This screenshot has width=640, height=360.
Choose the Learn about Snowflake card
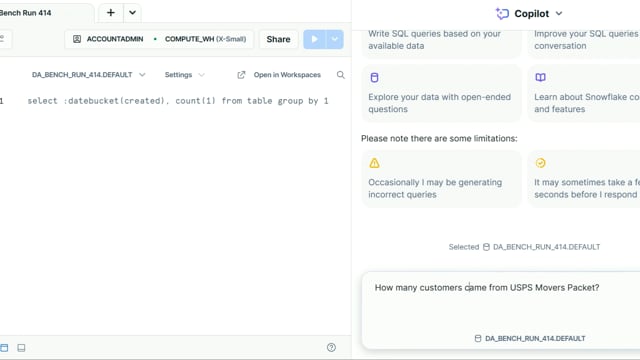click(x=584, y=93)
